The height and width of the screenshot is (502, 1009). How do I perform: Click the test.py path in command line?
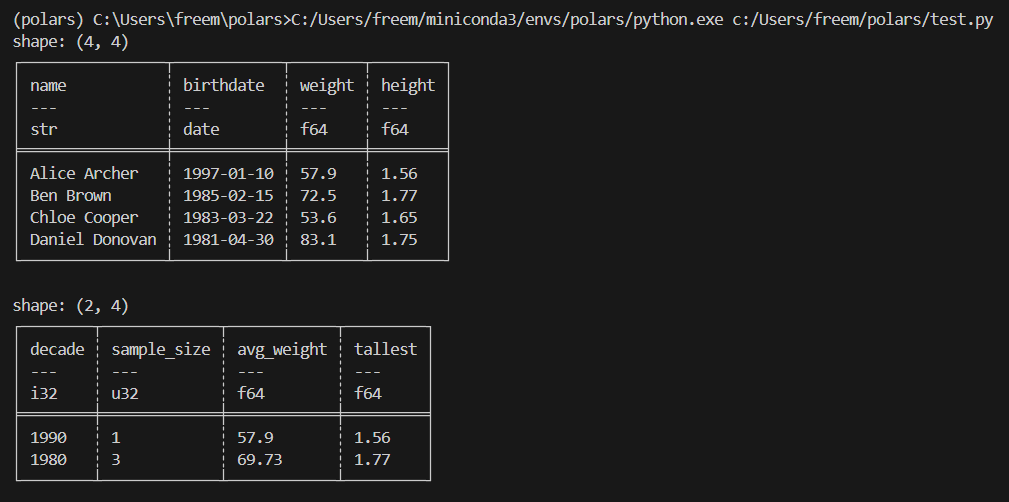[863, 20]
